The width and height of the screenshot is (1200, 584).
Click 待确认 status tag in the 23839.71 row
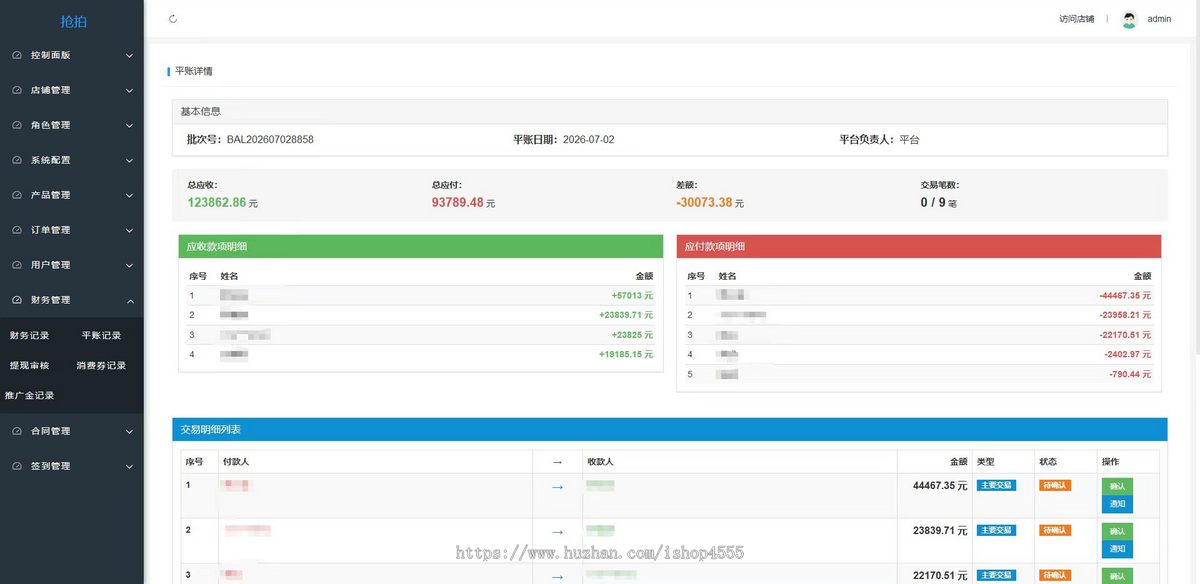(1055, 530)
